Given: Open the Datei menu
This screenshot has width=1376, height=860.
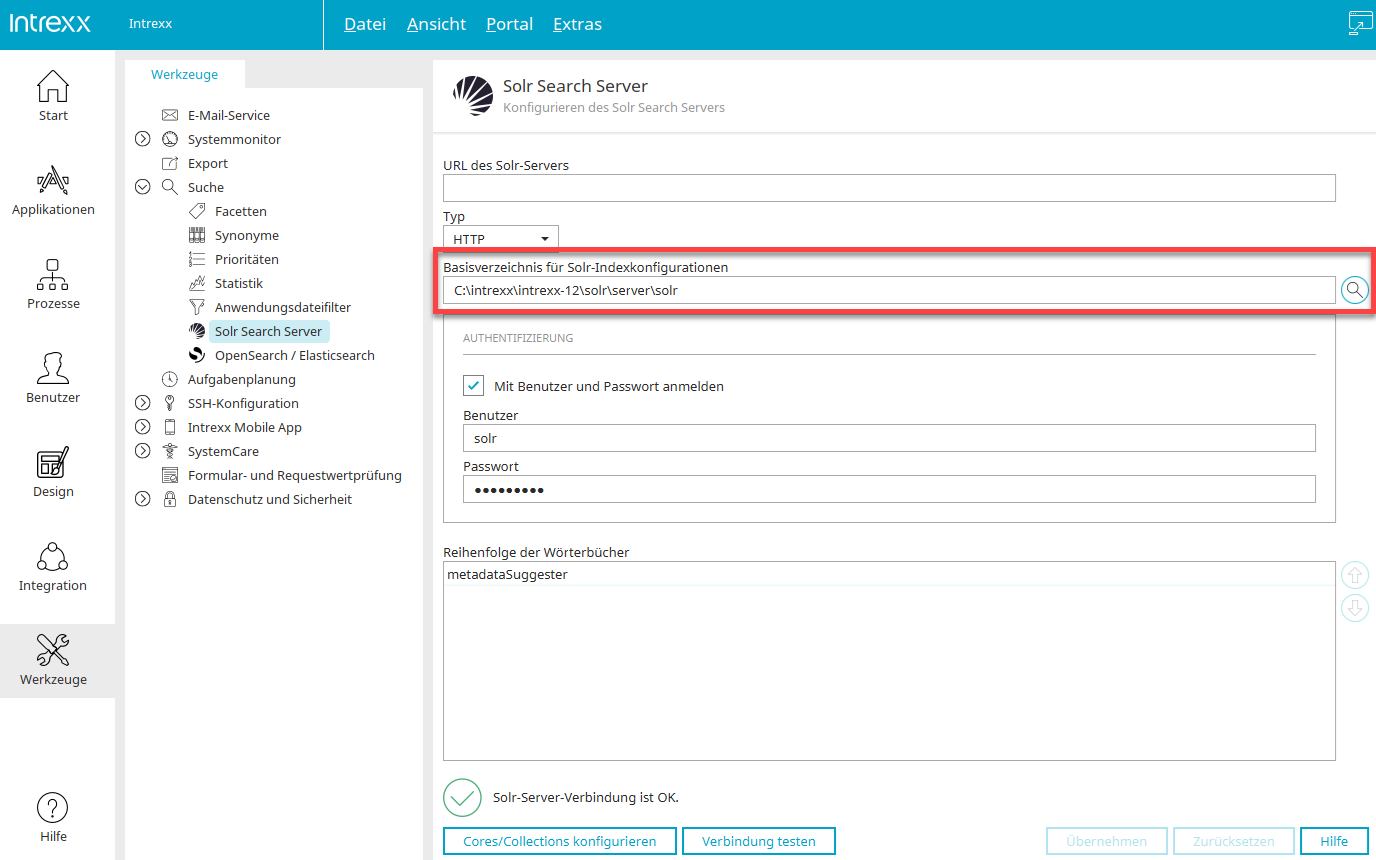Looking at the screenshot, I should pyautogui.click(x=364, y=24).
